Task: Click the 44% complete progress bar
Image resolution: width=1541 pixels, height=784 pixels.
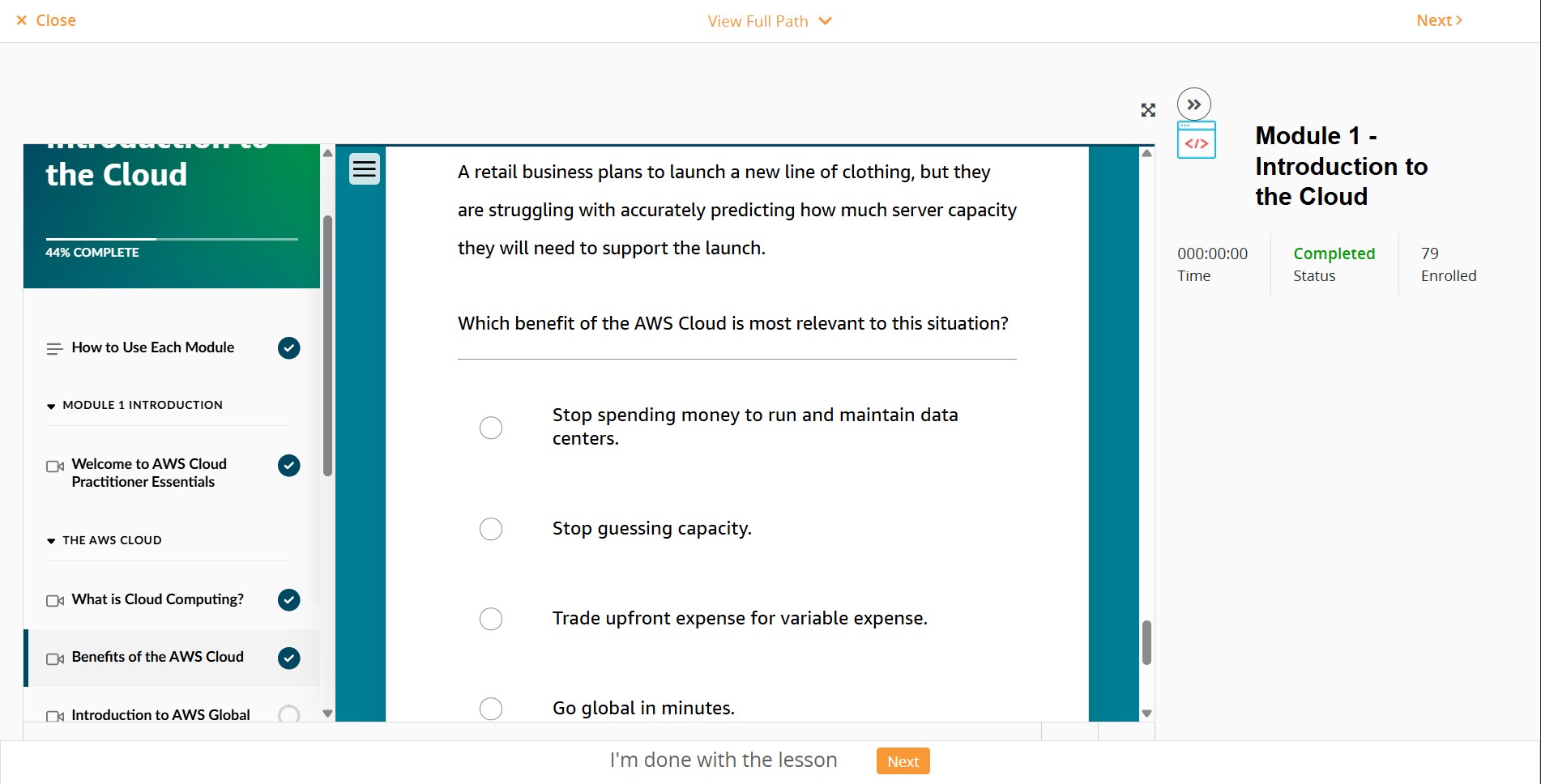Action: click(x=172, y=239)
